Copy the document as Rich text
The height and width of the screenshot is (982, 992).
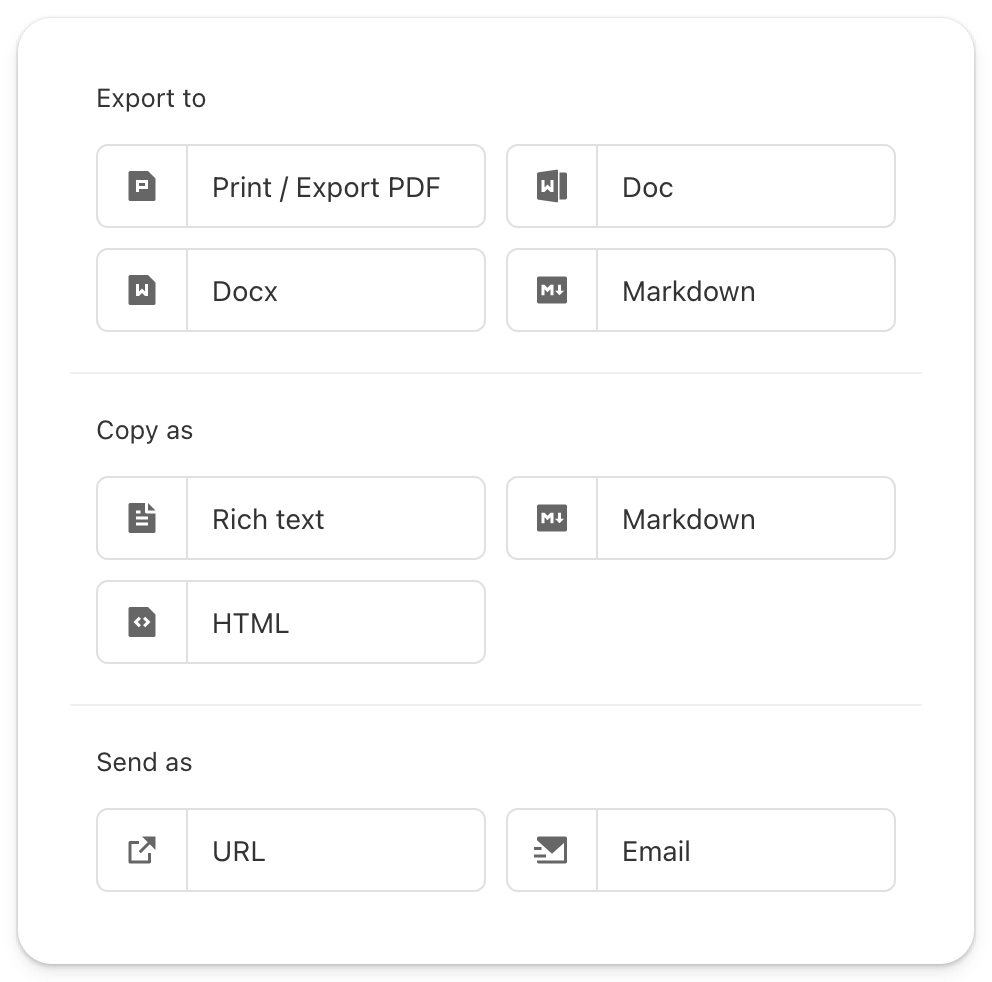point(268,519)
